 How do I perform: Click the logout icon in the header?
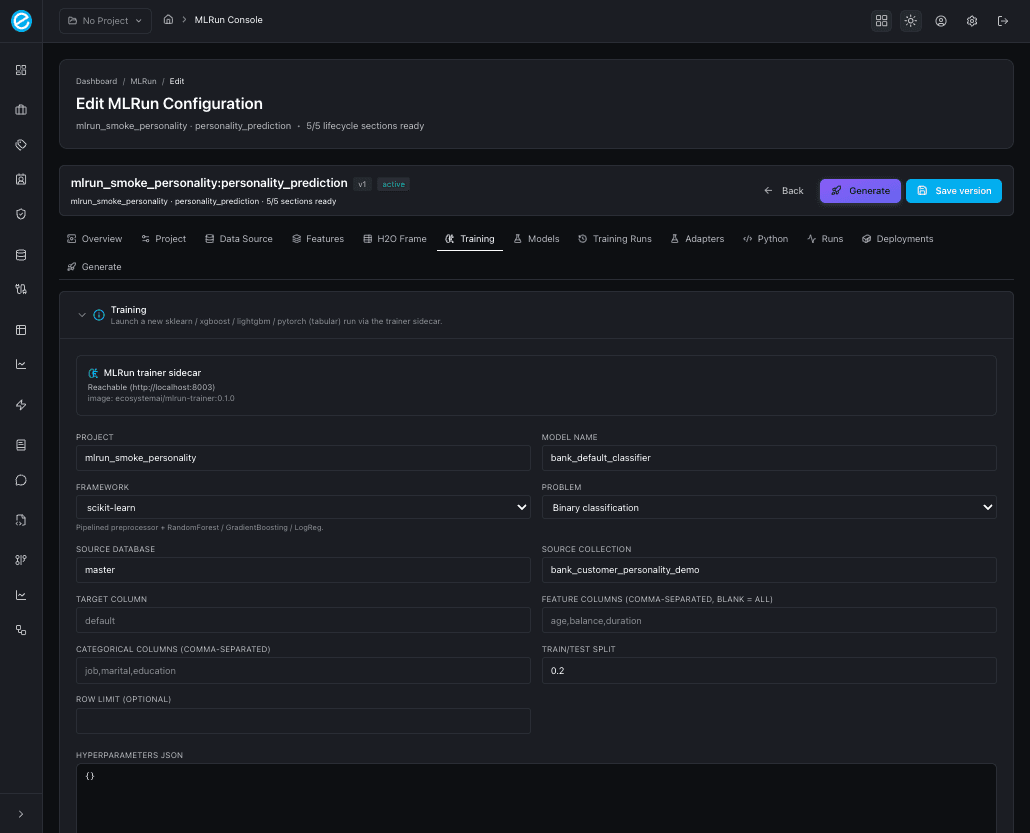click(x=1003, y=20)
